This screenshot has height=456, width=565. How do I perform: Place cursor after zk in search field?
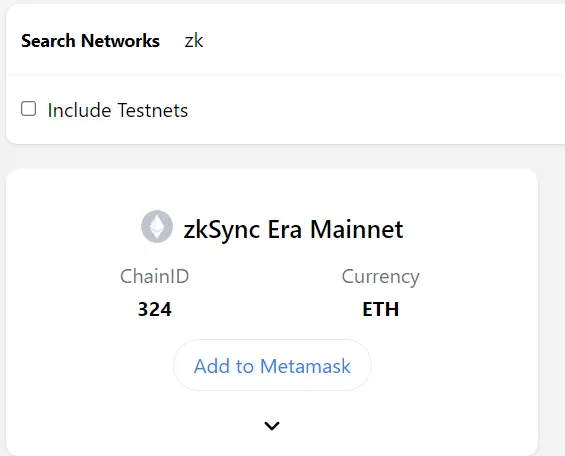(204, 41)
